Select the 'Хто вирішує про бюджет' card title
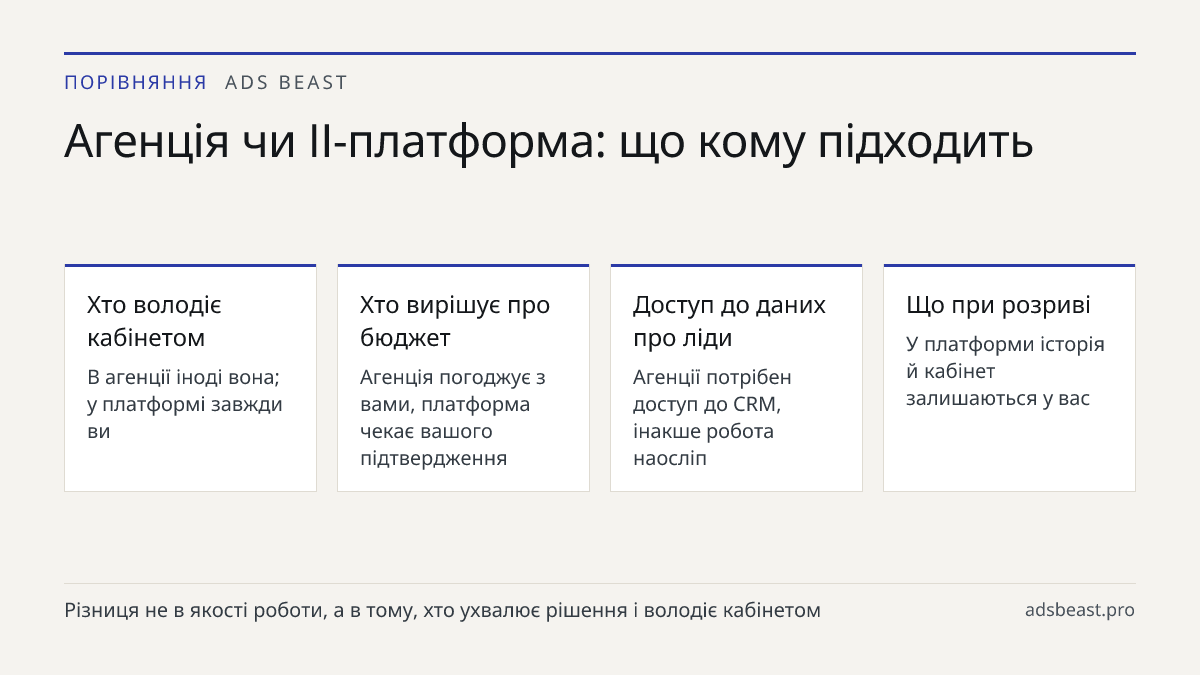 coord(455,321)
